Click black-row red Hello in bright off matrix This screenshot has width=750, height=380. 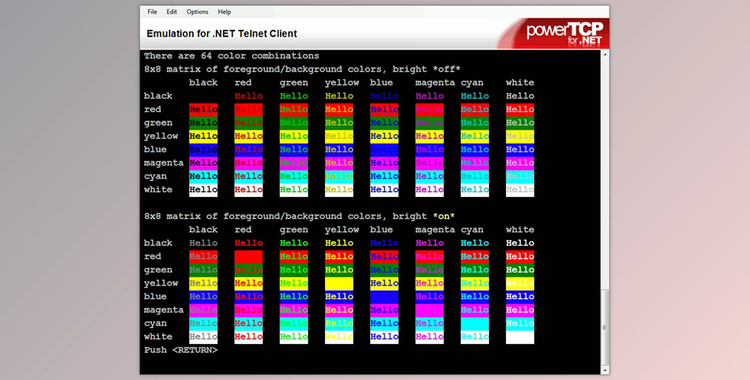pos(249,96)
